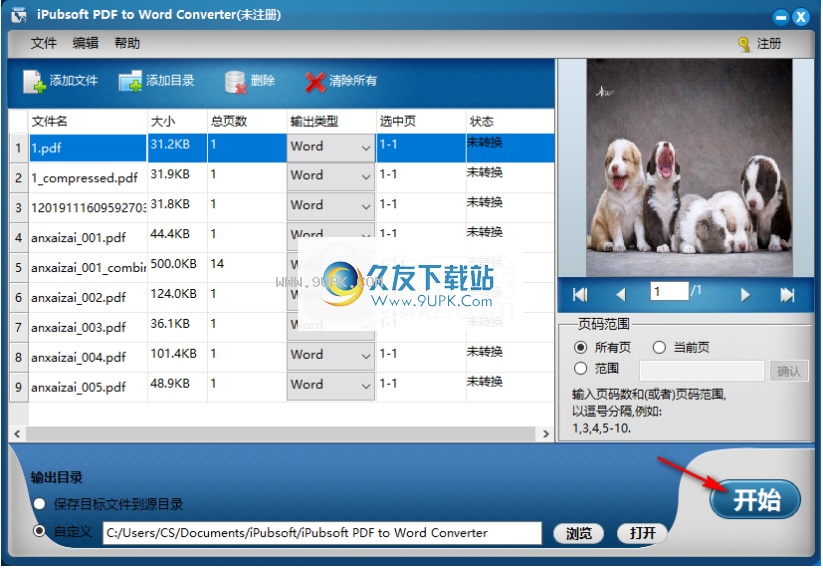Click the scroll left arrow of file list
The width and height of the screenshot is (823, 569).
point(17,434)
